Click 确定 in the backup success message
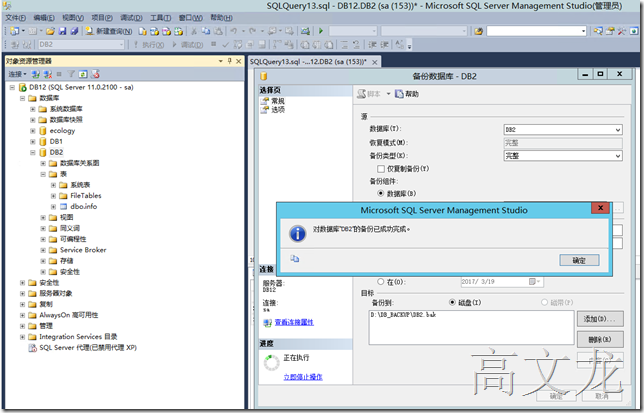 pyautogui.click(x=579, y=260)
